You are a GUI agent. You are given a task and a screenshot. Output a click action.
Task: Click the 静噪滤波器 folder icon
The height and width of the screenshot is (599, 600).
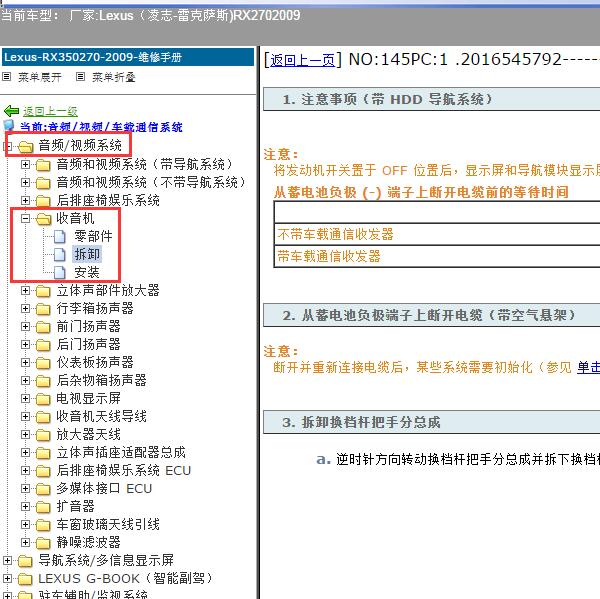[43, 543]
